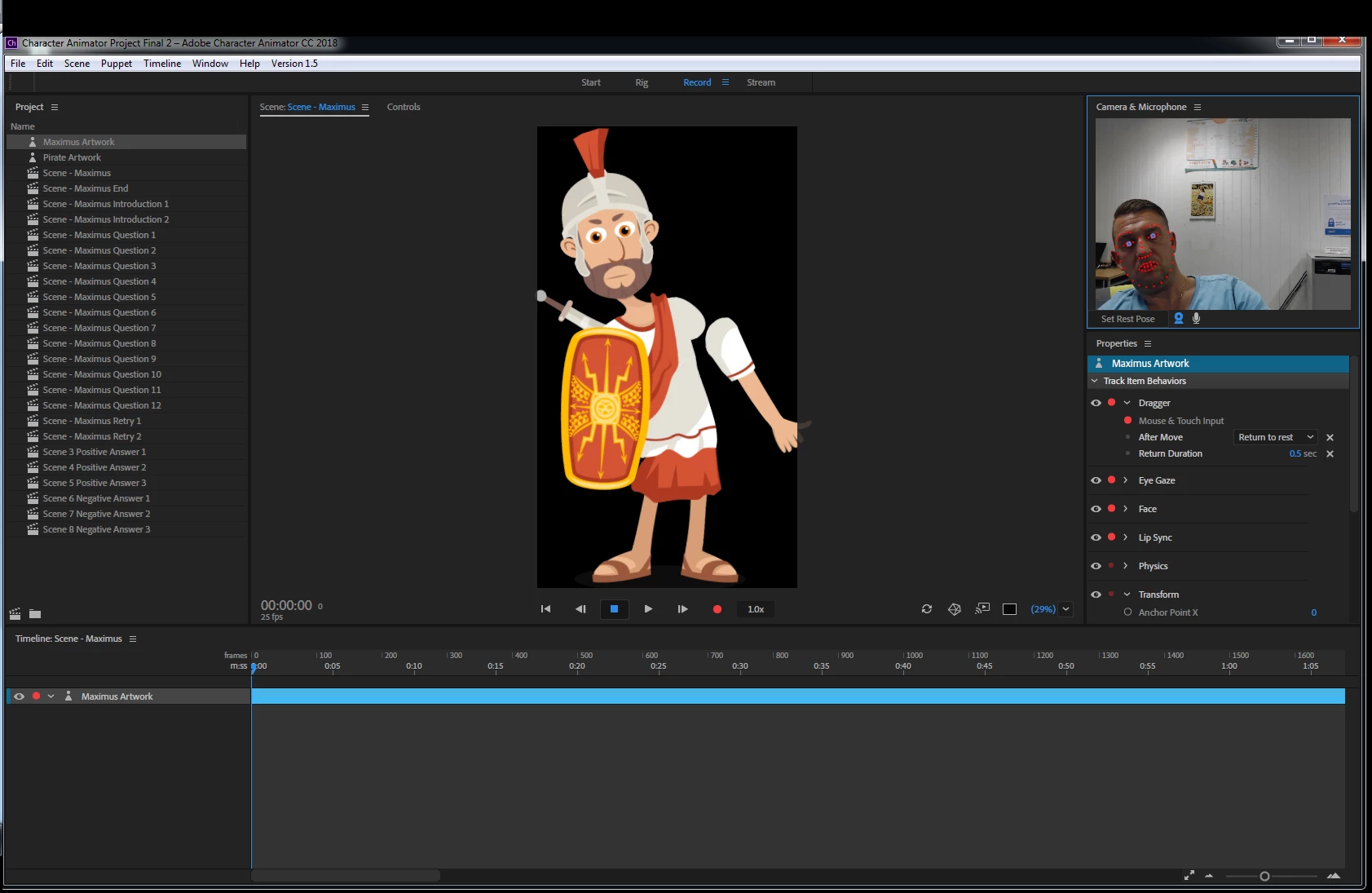Open the scene zoom (29%) dropdown
The image size is (1372, 893).
pyautogui.click(x=1065, y=609)
